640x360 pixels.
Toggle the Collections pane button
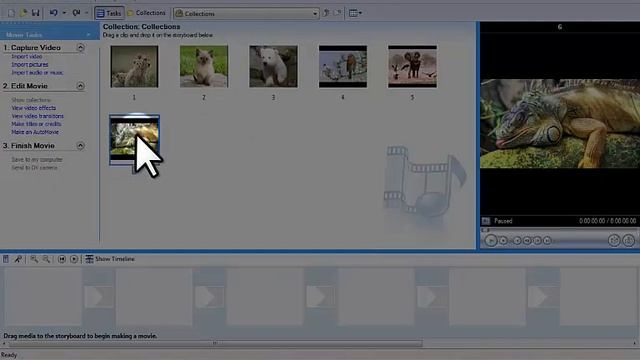(146, 13)
